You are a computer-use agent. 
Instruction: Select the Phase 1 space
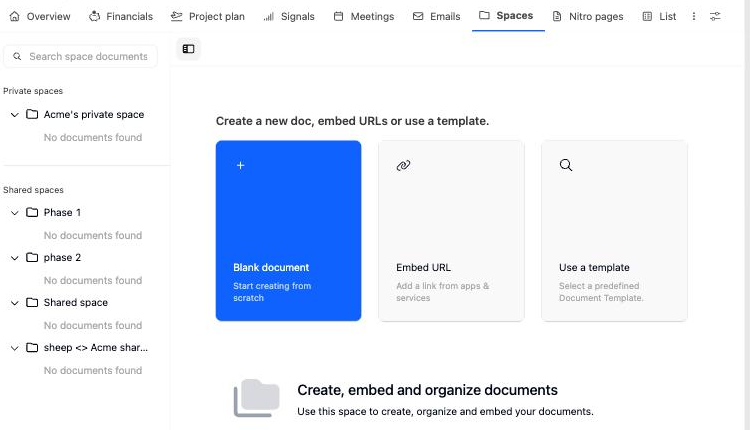coord(62,212)
